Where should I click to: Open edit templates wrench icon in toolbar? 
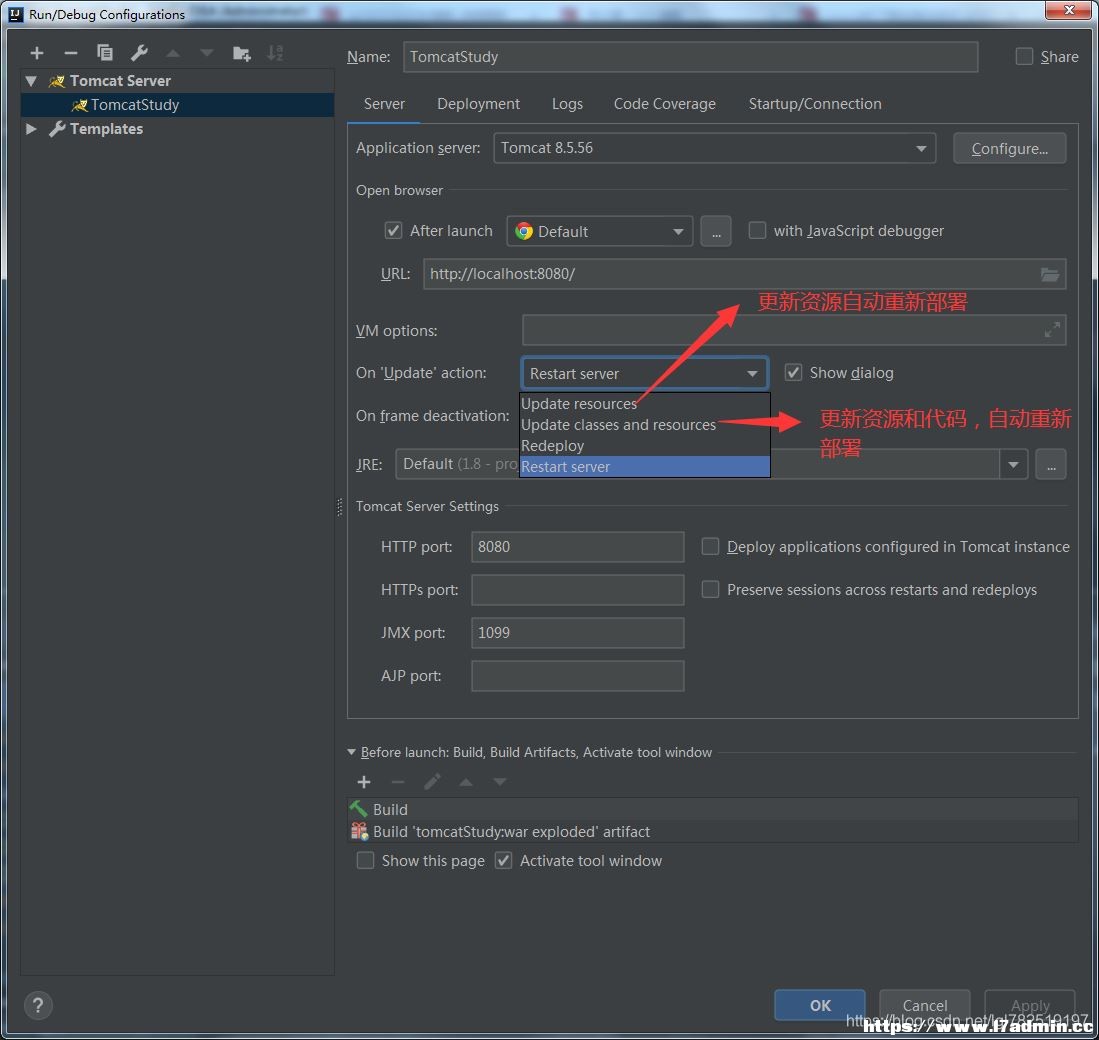pos(139,53)
